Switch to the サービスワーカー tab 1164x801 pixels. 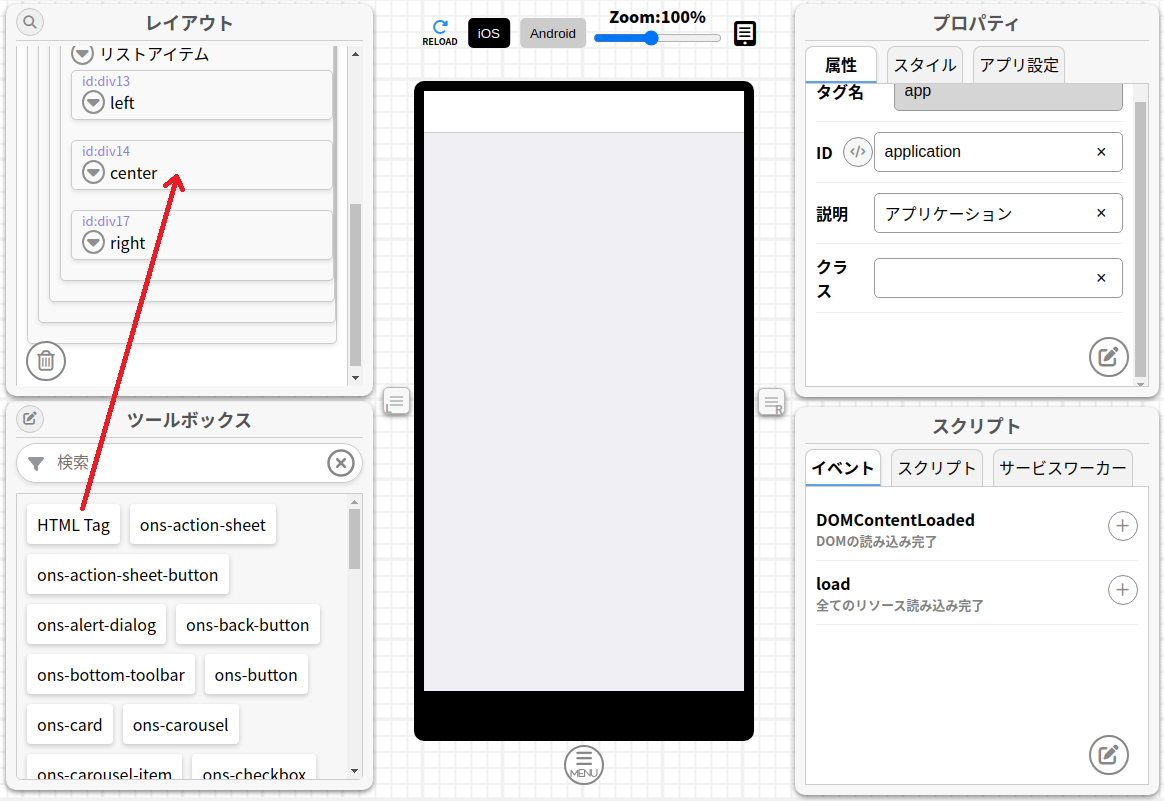pyautogui.click(x=1062, y=468)
